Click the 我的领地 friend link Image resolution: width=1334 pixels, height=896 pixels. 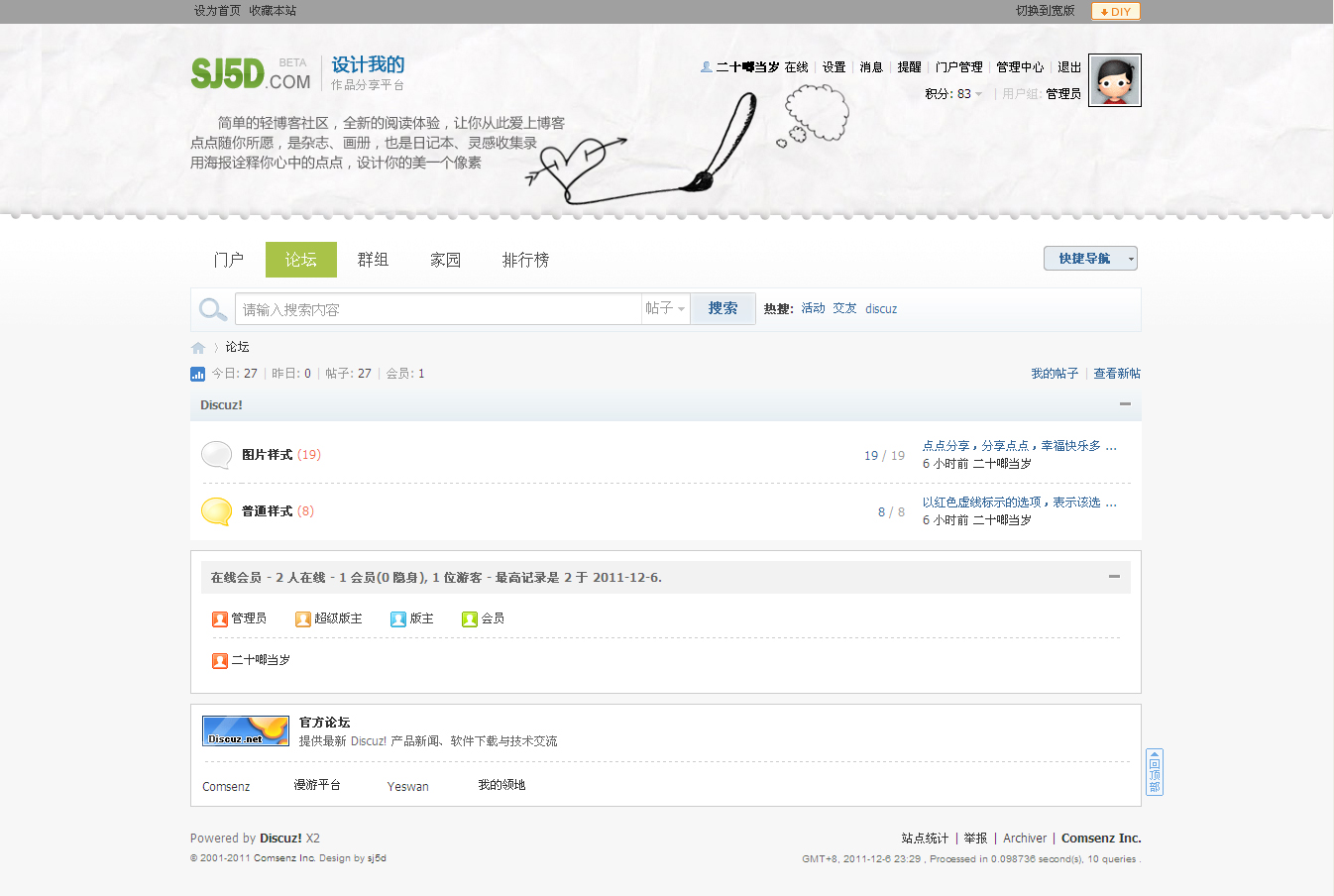tap(501, 785)
